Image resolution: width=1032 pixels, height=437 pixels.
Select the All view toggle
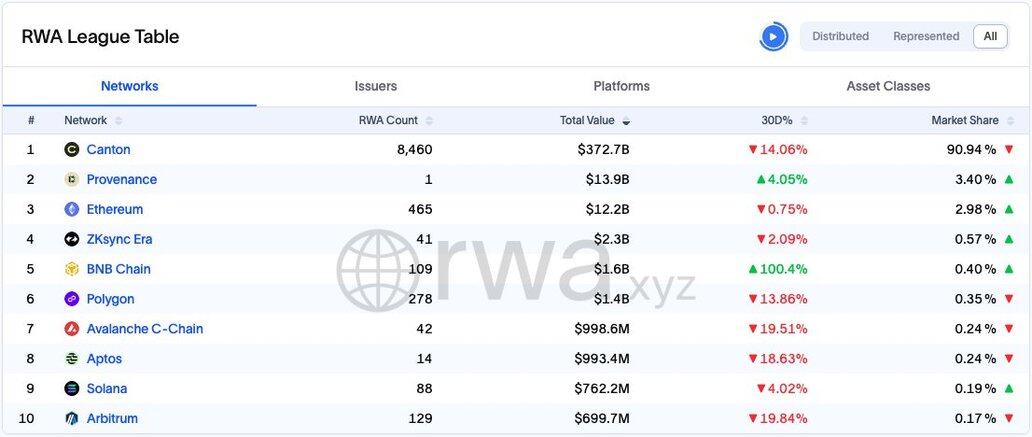[990, 37]
